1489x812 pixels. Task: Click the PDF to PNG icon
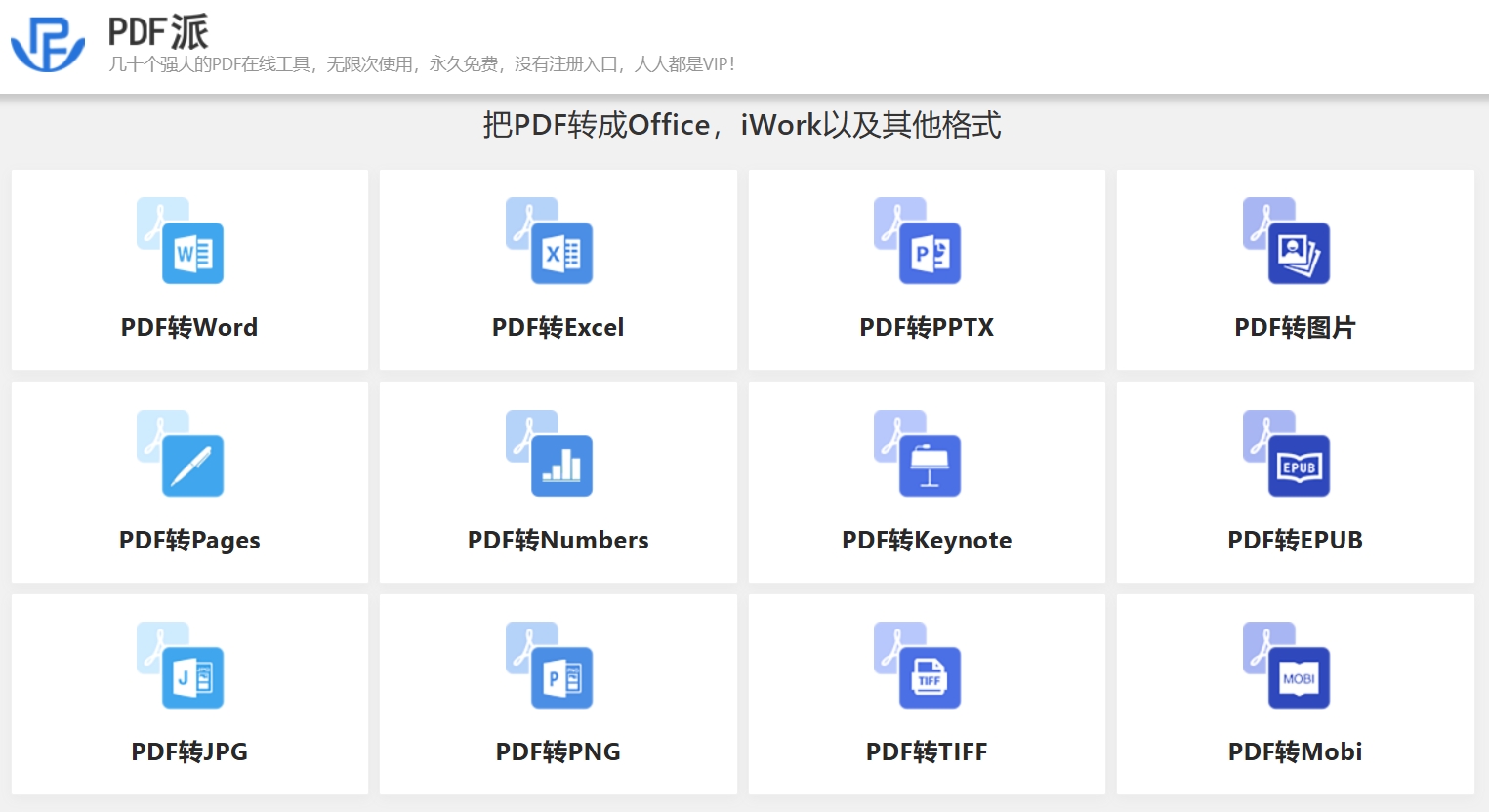(x=549, y=666)
